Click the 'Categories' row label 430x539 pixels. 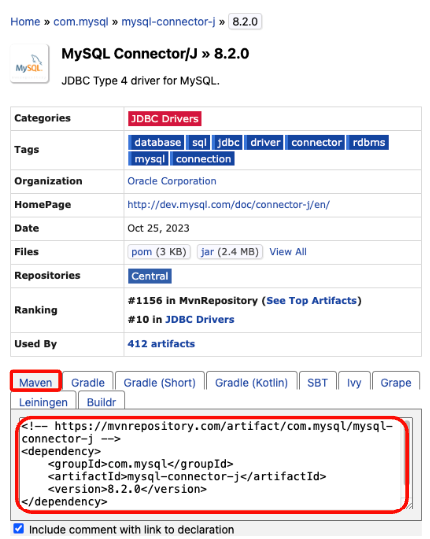pyautogui.click(x=43, y=118)
